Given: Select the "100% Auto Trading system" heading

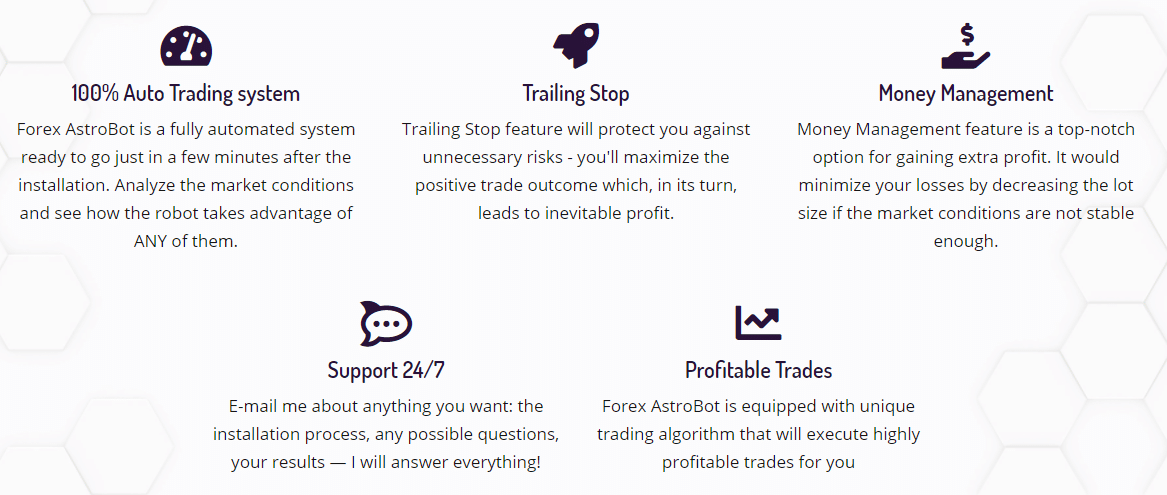Looking at the screenshot, I should pos(186,94).
